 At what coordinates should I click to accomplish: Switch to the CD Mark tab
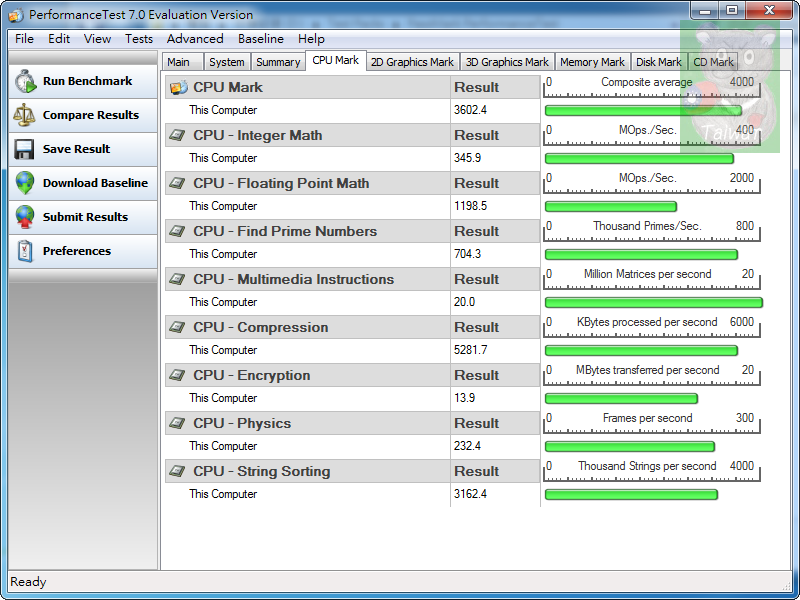713,62
